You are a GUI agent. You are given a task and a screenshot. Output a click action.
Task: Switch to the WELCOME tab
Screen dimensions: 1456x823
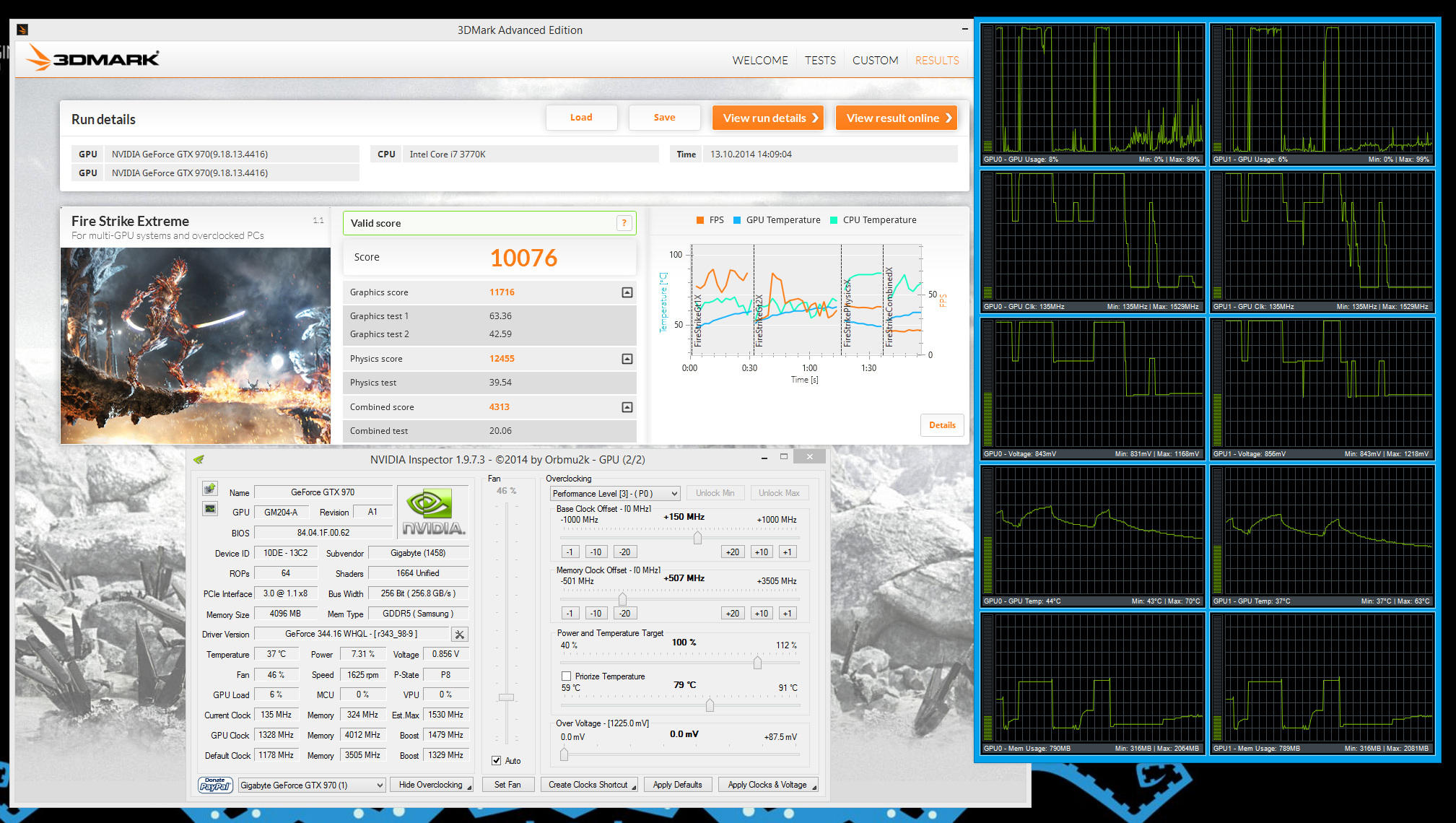pyautogui.click(x=760, y=61)
